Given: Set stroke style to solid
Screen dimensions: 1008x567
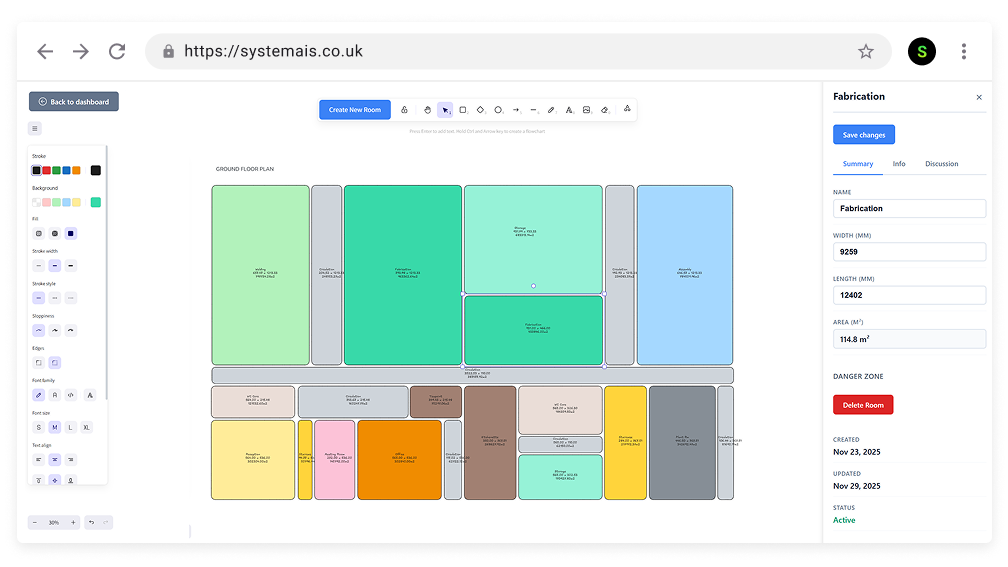Looking at the screenshot, I should 39,298.
